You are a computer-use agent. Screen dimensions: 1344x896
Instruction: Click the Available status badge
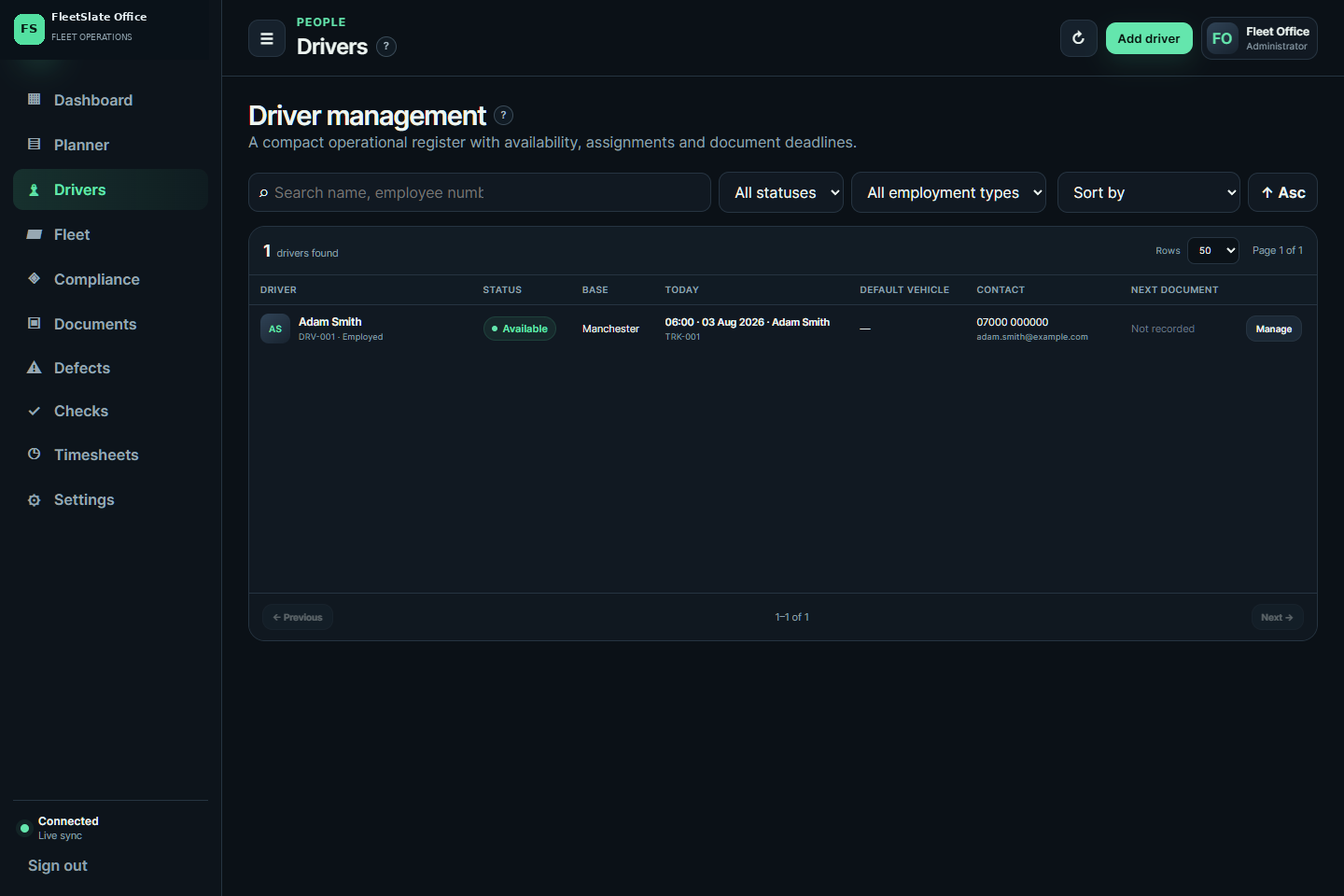(x=520, y=329)
